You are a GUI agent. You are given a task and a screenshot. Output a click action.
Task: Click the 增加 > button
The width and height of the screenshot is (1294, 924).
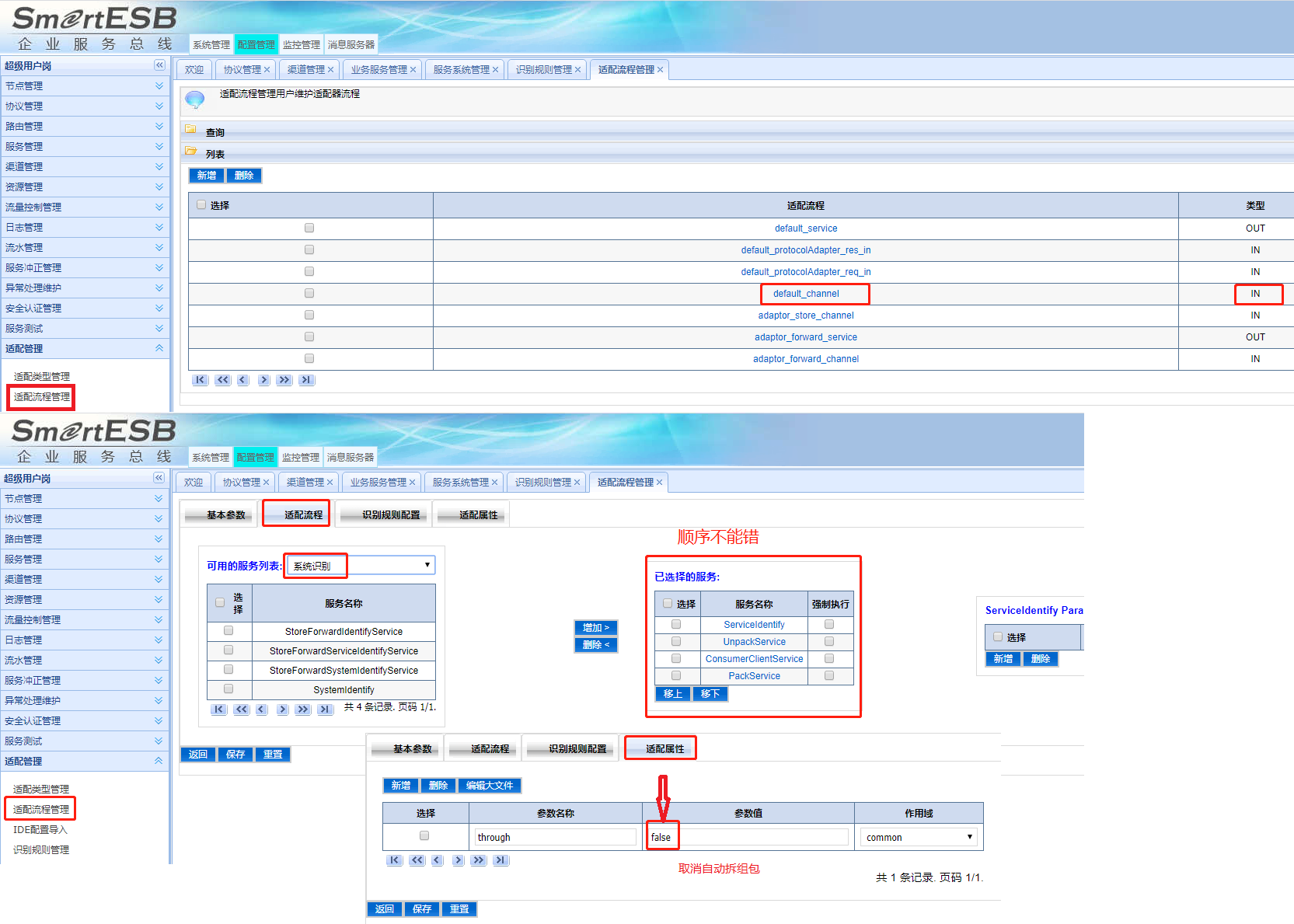pyautogui.click(x=595, y=628)
